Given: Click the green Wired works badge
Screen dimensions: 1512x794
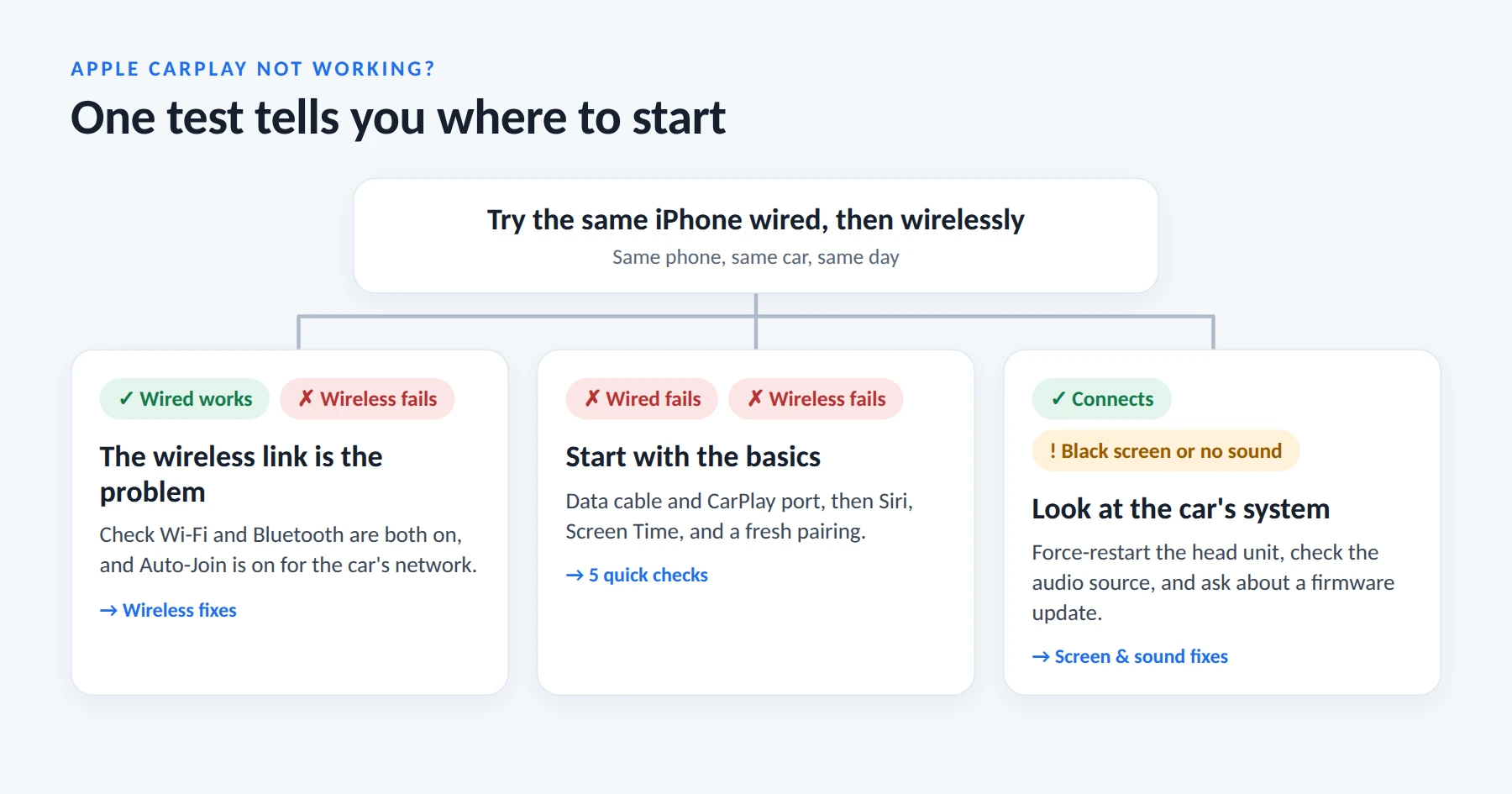Looking at the screenshot, I should 185,399.
